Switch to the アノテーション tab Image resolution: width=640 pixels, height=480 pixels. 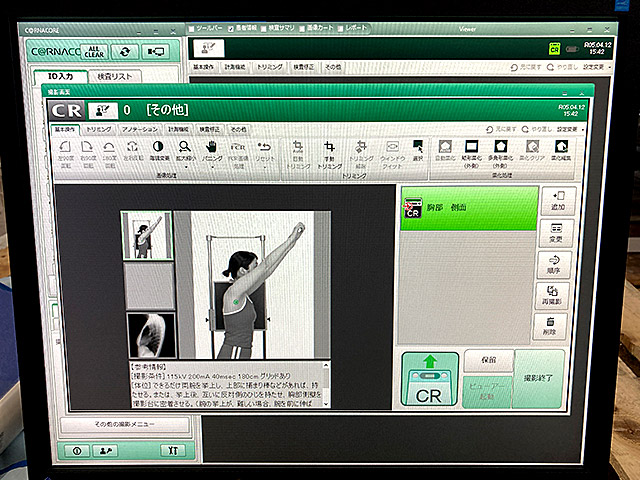(140, 129)
